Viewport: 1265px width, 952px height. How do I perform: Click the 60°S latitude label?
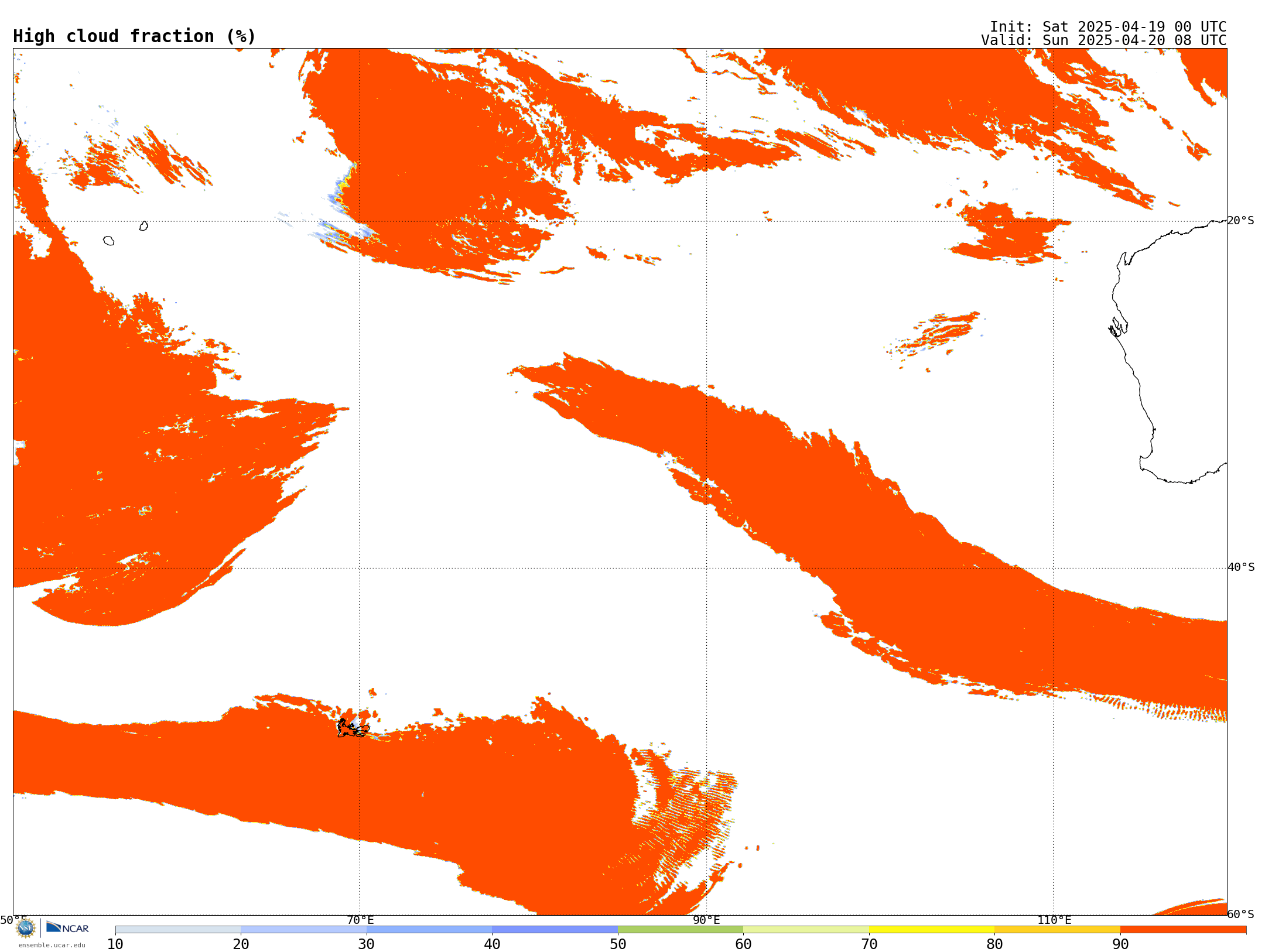point(1241,914)
